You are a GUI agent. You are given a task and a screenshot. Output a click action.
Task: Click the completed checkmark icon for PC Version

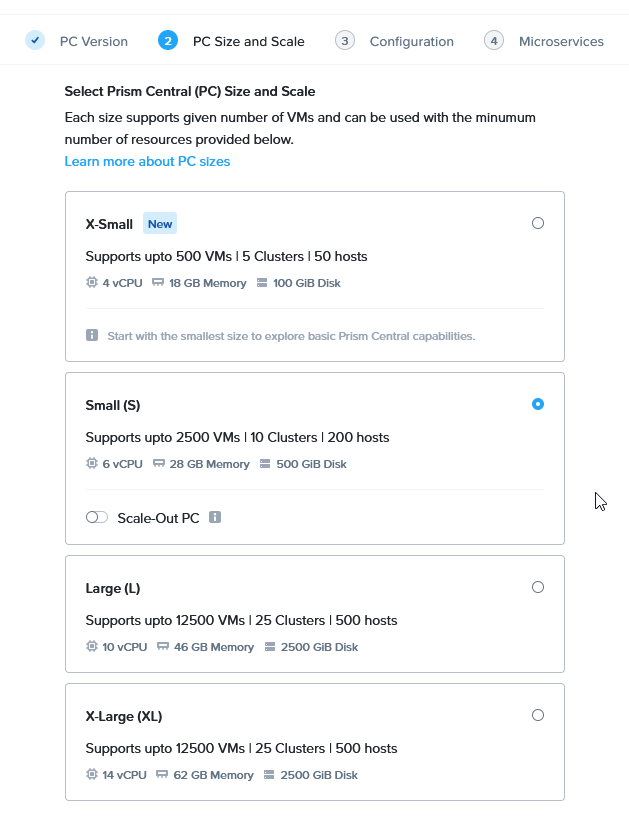click(36, 41)
